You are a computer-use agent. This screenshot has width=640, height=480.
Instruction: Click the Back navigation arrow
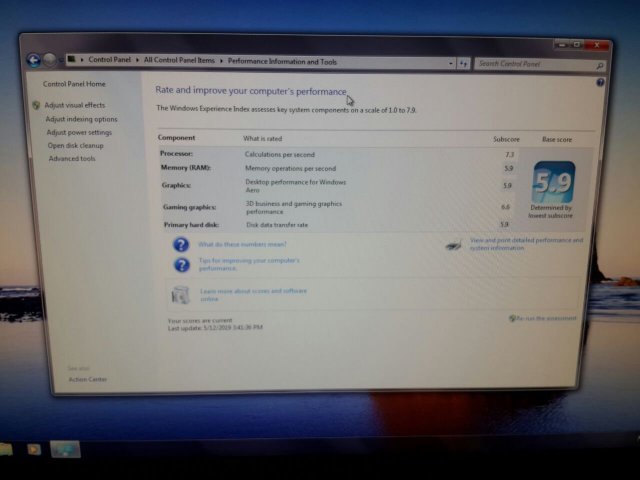(33, 60)
